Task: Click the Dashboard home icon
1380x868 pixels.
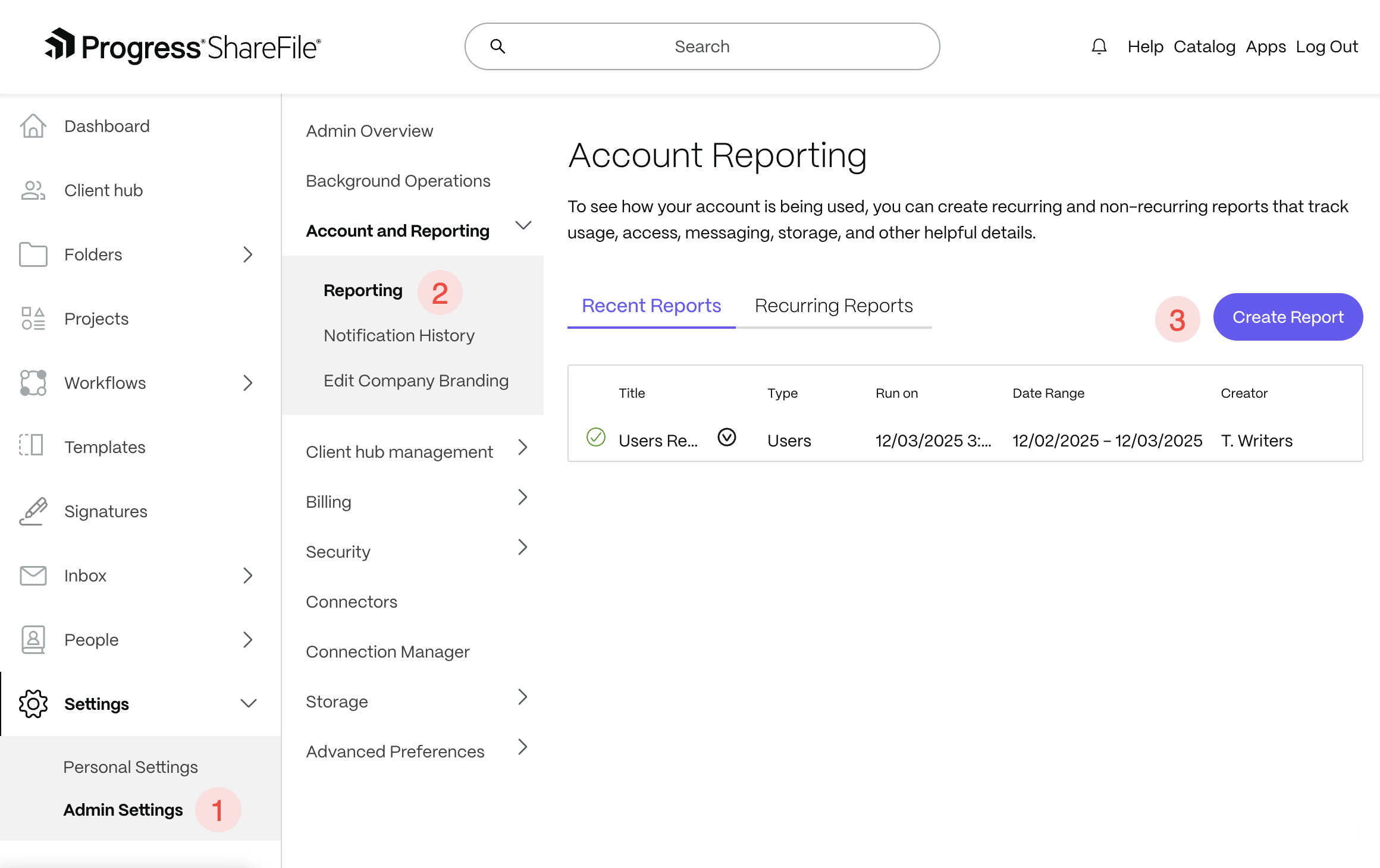Action: coord(33,126)
